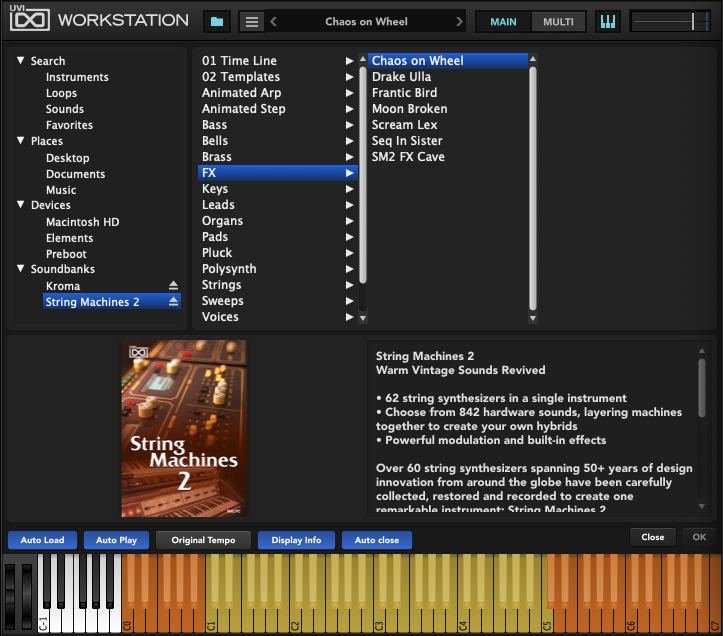Go to previous preset arrow
This screenshot has width=723, height=636.
[x=273, y=22]
